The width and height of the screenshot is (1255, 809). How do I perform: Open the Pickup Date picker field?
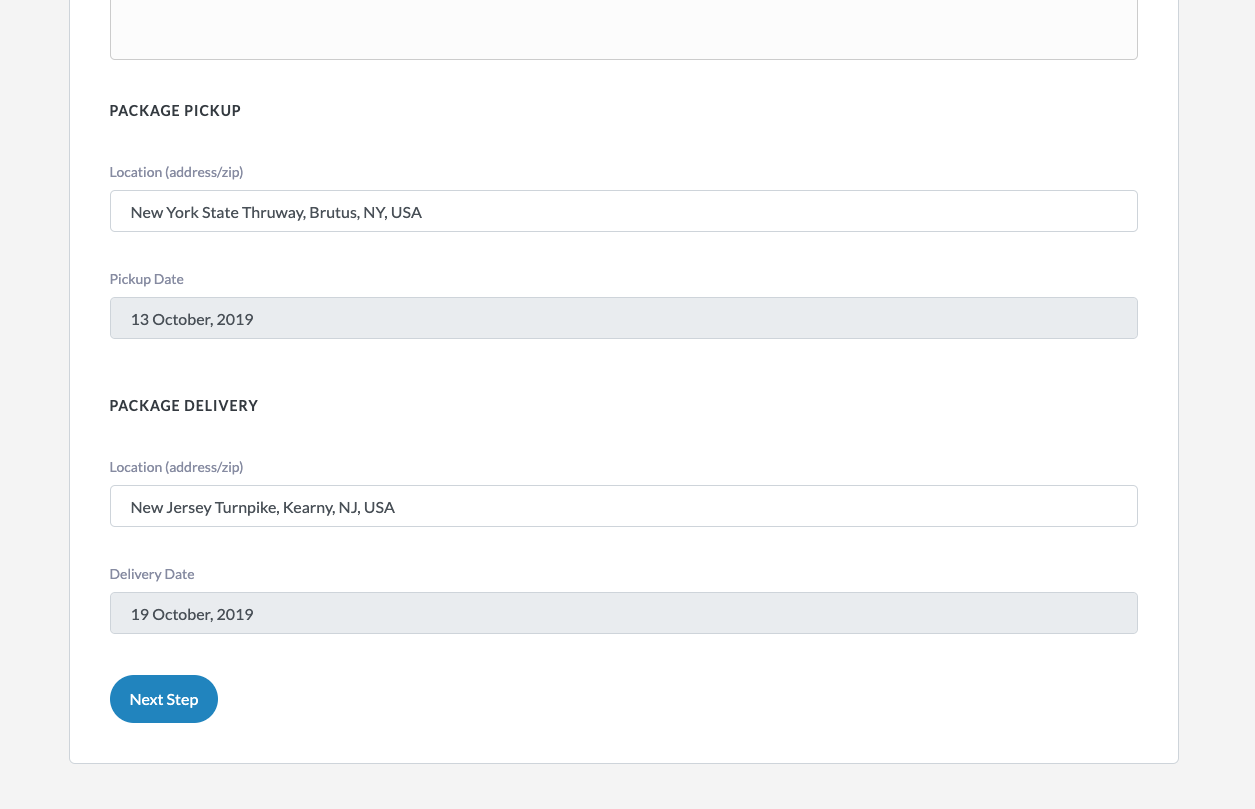pyautogui.click(x=623, y=319)
